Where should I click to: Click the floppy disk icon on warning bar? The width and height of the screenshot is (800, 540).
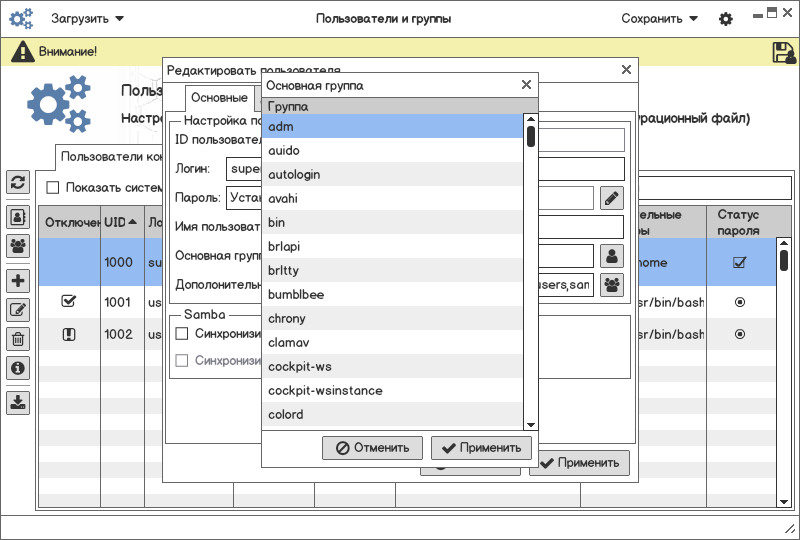coord(783,52)
